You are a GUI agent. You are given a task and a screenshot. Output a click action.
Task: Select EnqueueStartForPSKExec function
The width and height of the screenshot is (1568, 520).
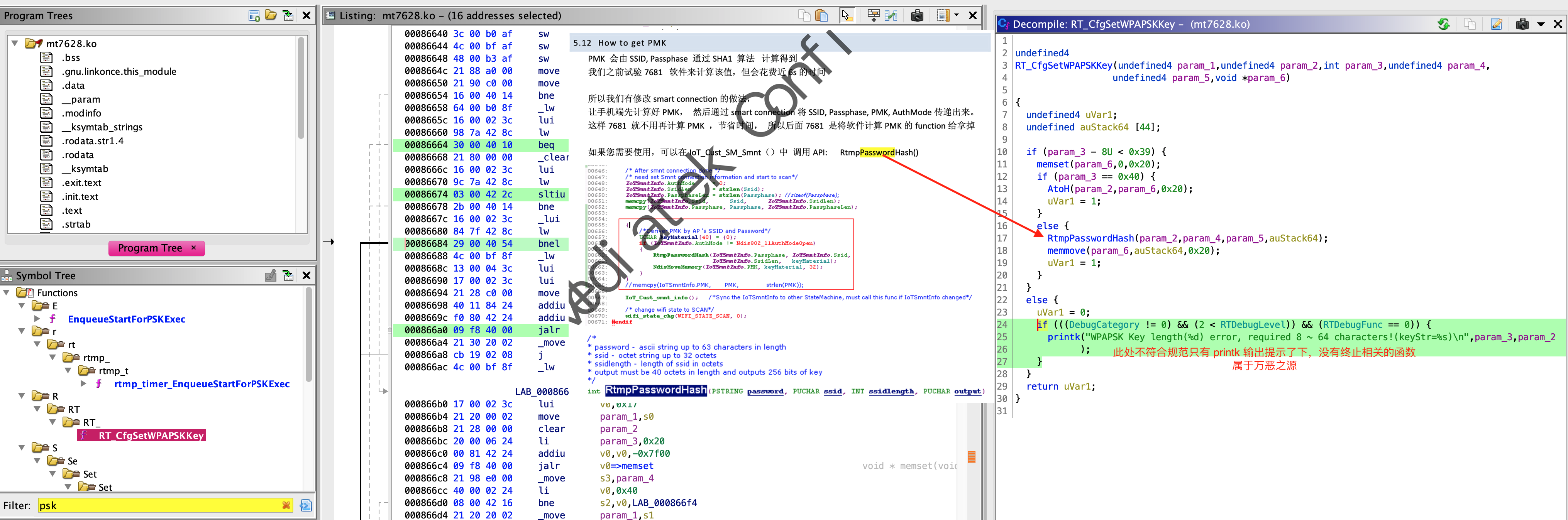tap(127, 319)
